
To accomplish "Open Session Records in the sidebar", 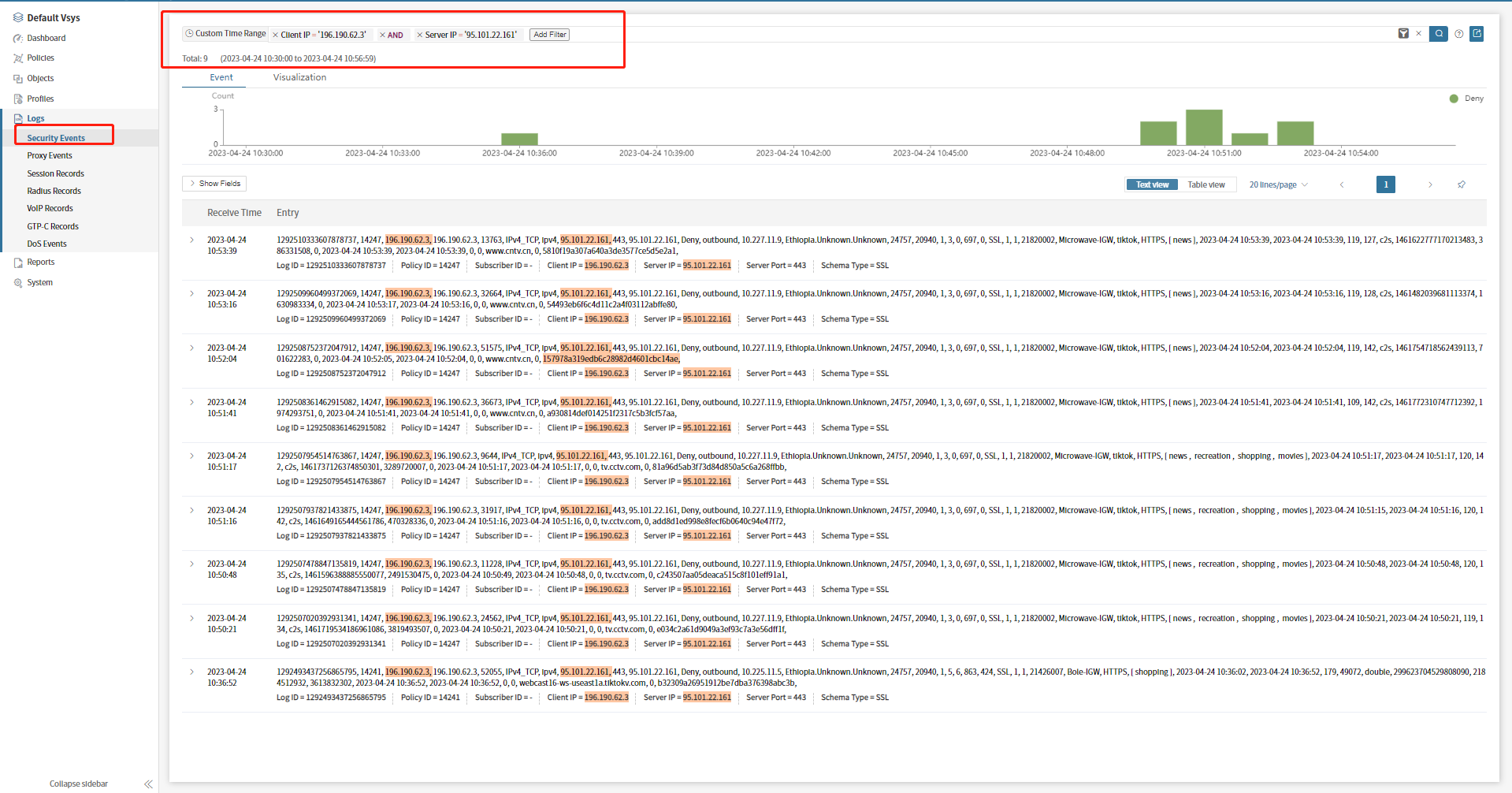I will click(55, 173).
